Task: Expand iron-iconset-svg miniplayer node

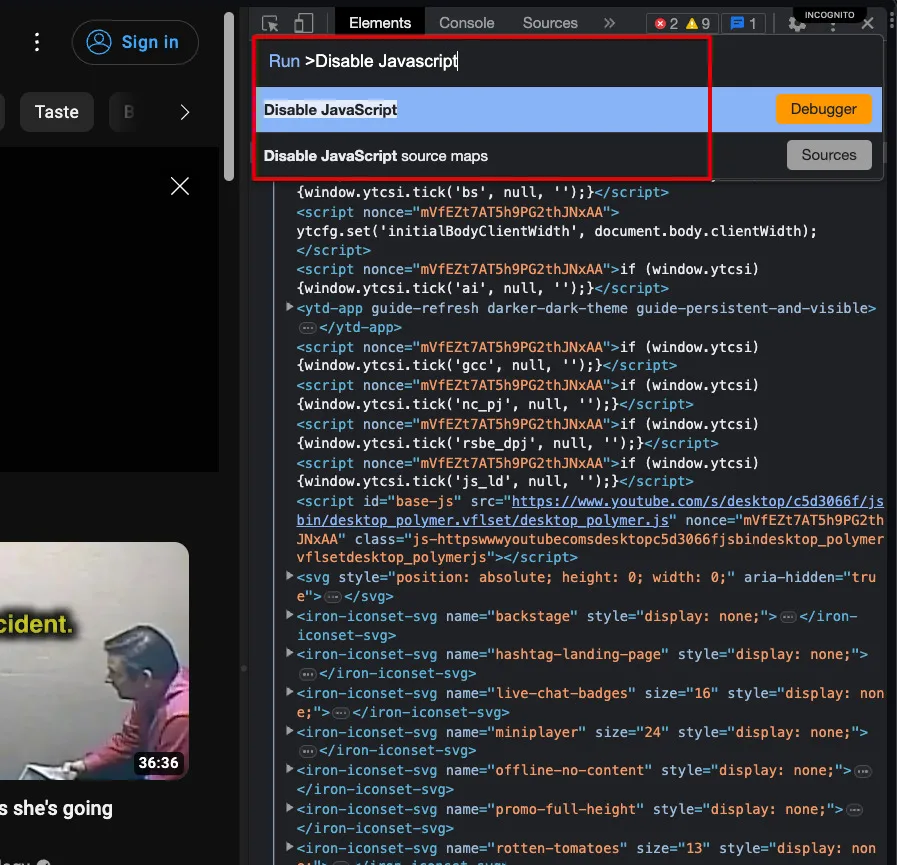Action: coord(289,731)
